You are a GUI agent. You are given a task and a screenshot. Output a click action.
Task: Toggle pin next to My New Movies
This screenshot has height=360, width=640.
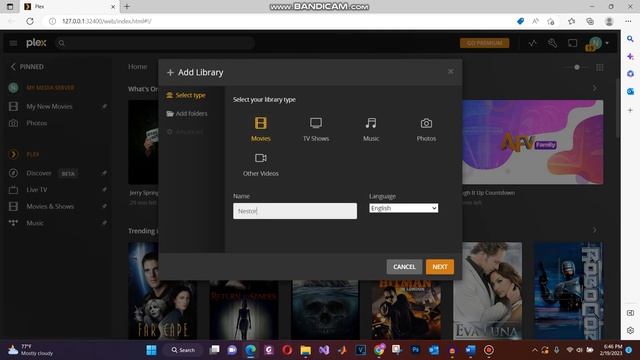(104, 106)
